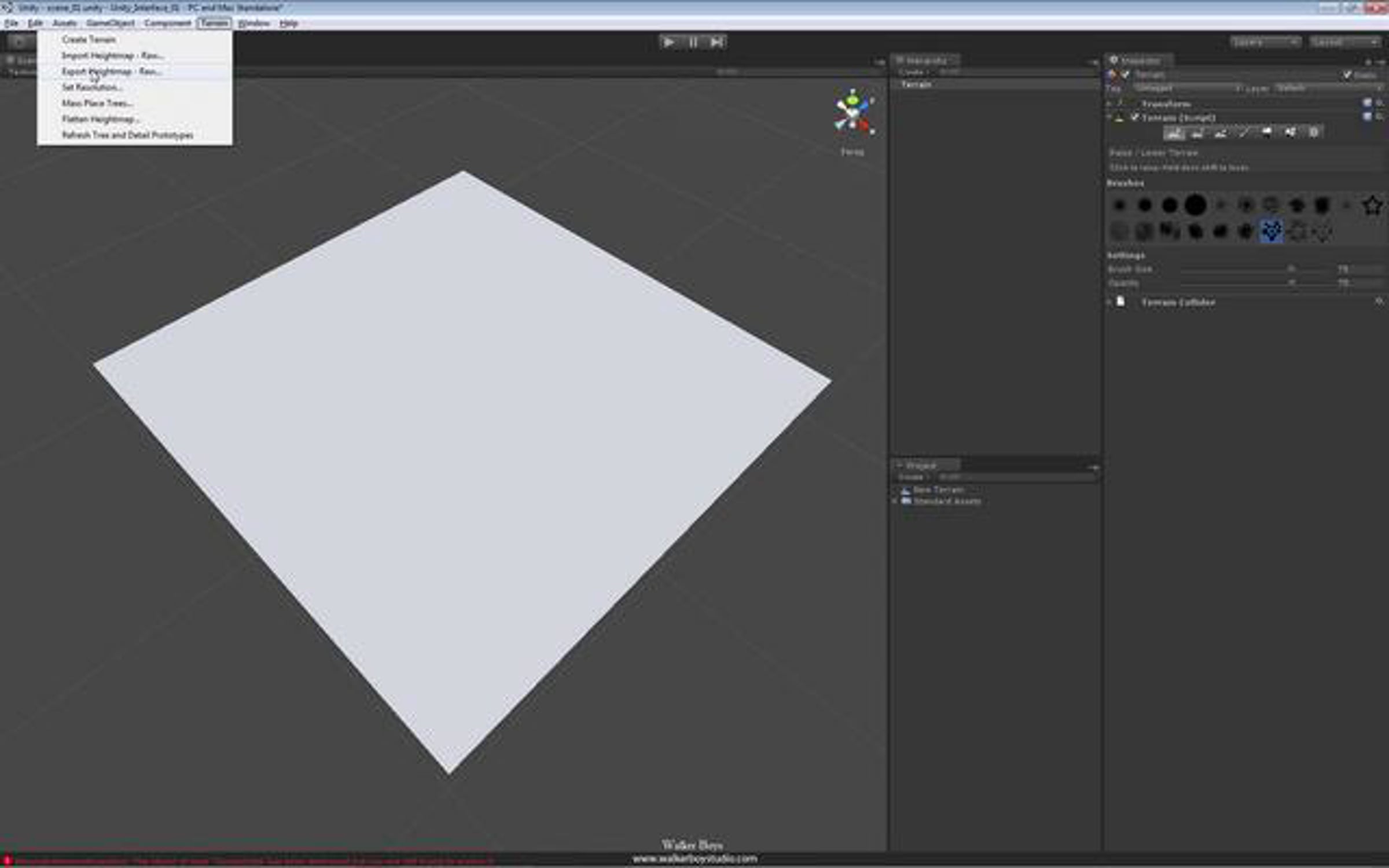Screen dimensions: 1389x868
Task: Open the Terrain Collider gear menu
Action: 1379,301
